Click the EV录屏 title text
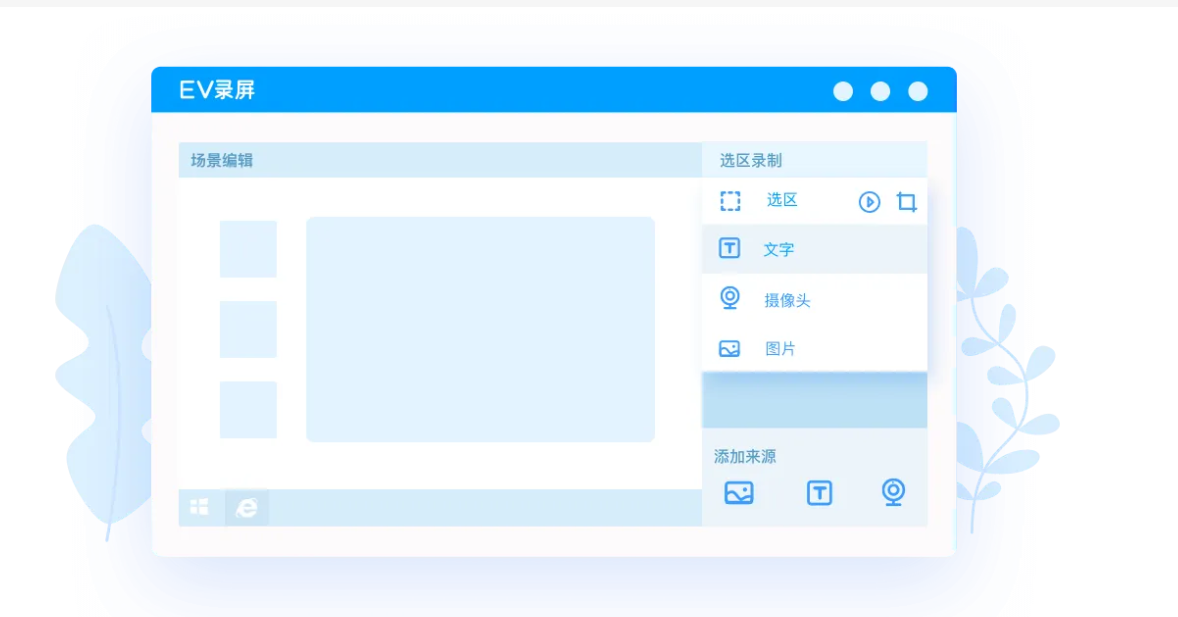Viewport: 1178px width, 617px height. (217, 90)
